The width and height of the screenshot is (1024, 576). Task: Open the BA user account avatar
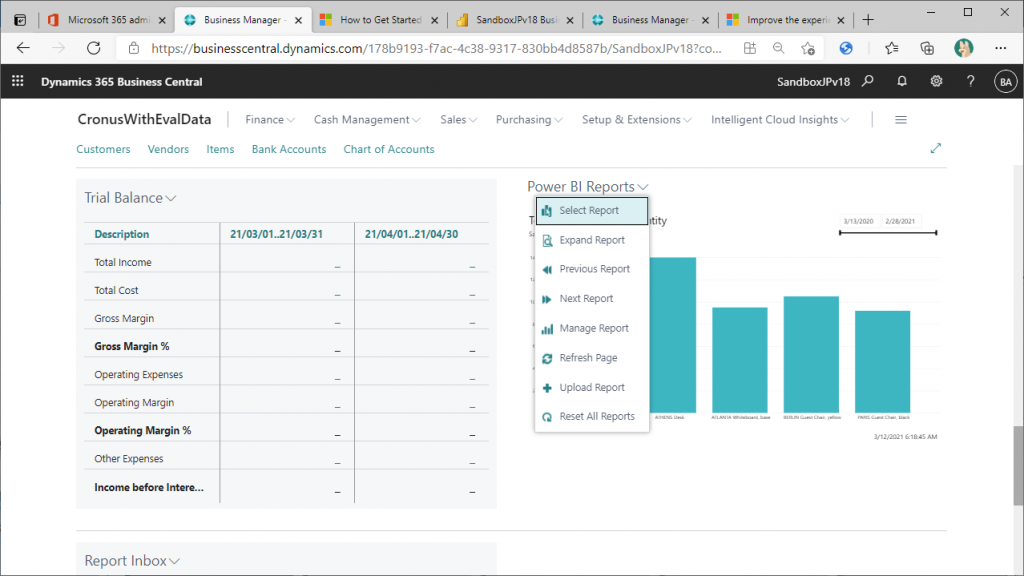1006,82
